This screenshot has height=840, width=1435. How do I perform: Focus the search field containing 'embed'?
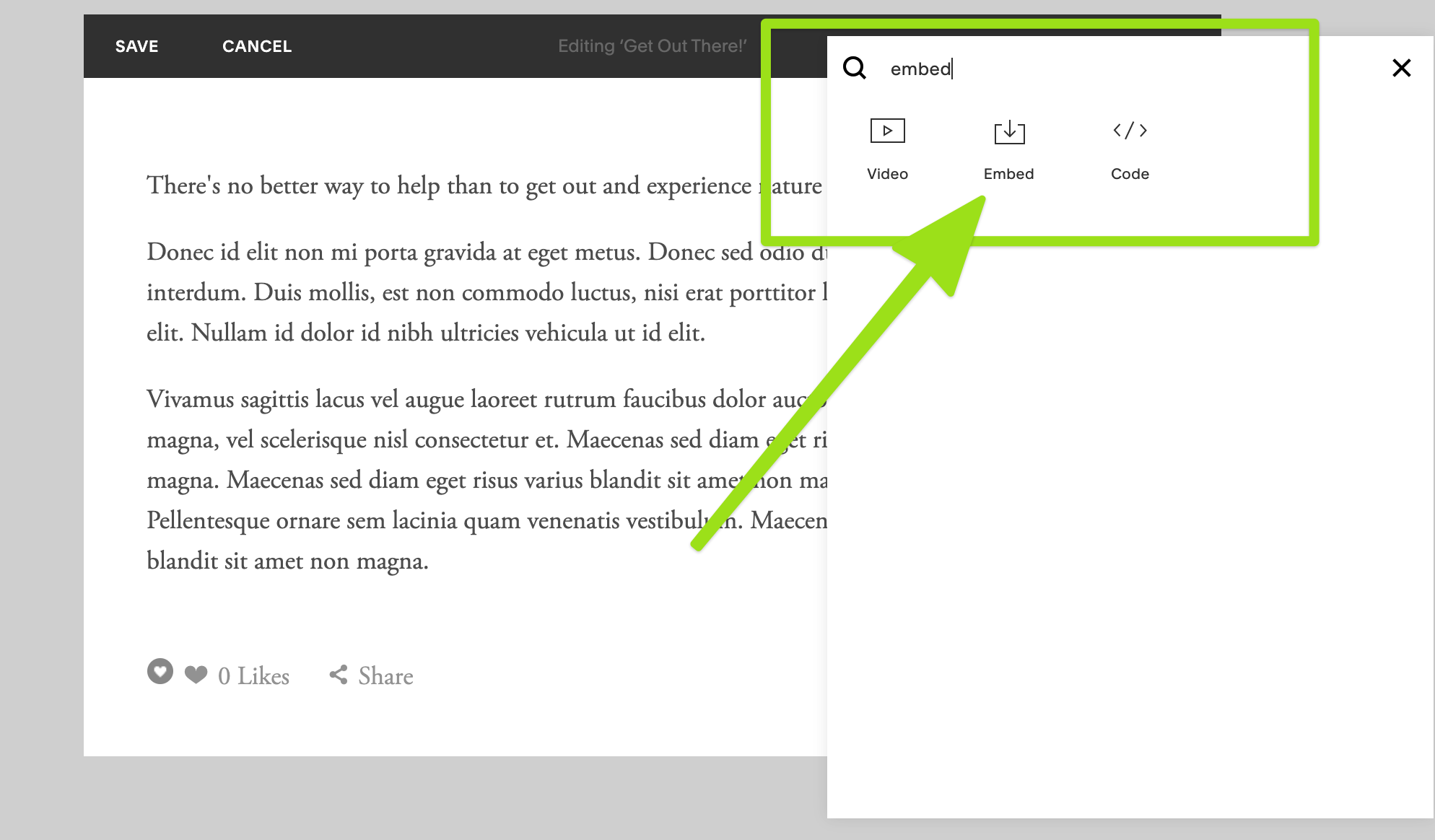[x=1047, y=69]
